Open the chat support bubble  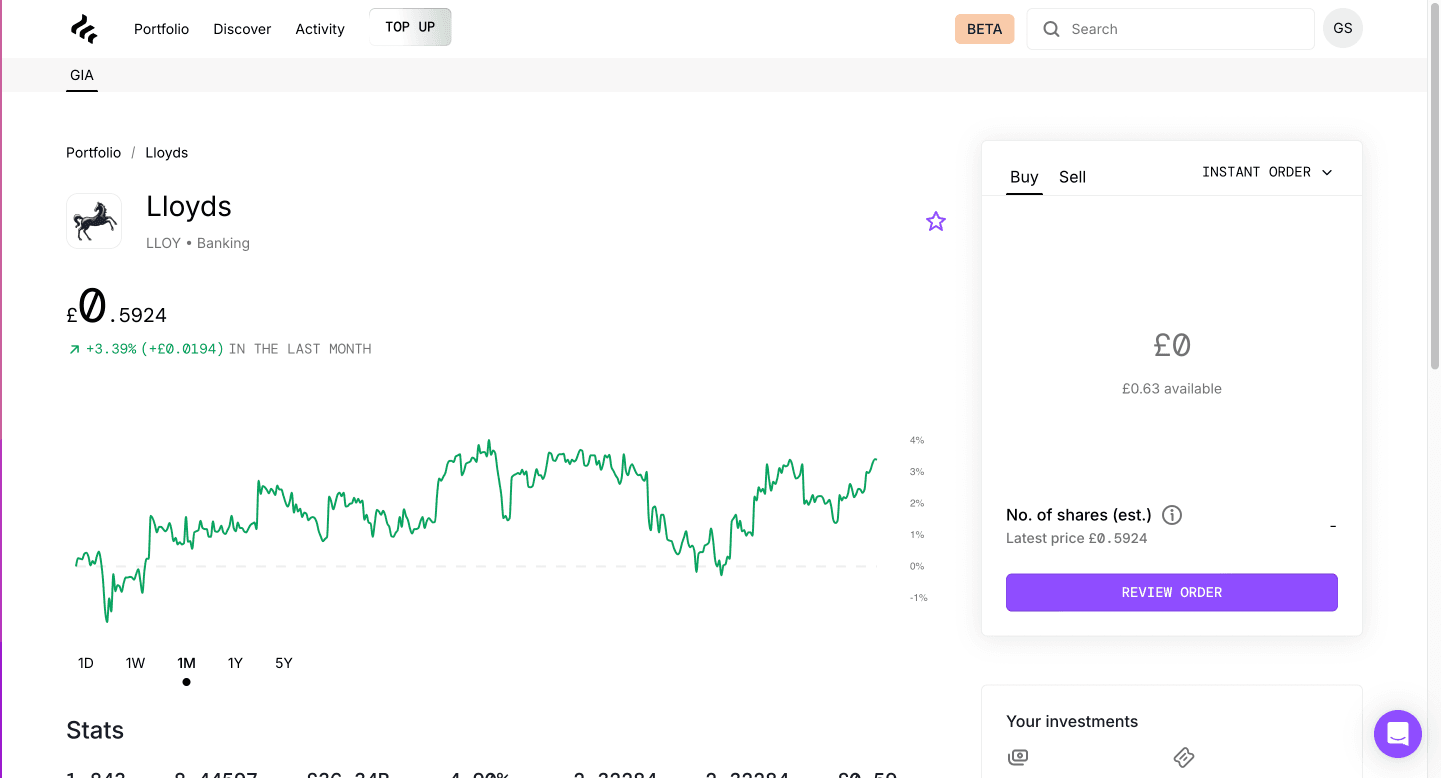pos(1397,734)
